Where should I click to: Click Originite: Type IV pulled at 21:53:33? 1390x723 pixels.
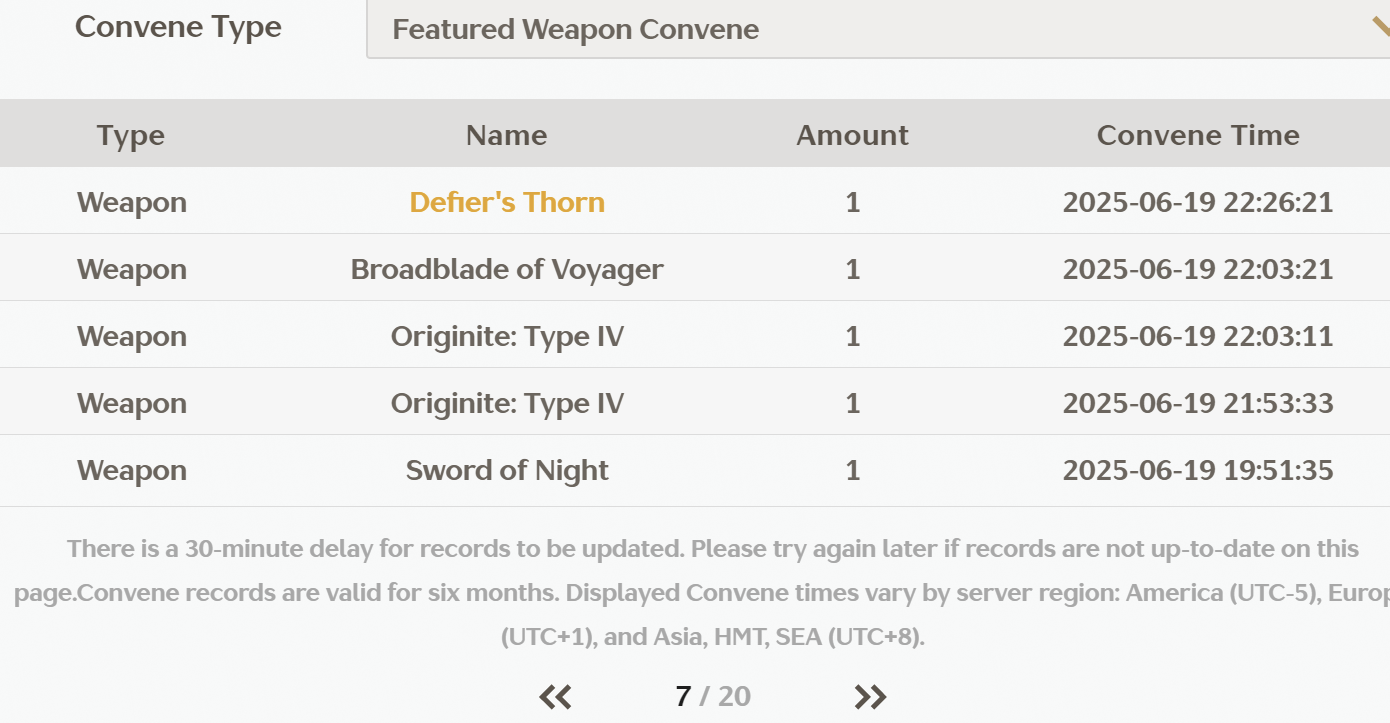[x=507, y=403]
